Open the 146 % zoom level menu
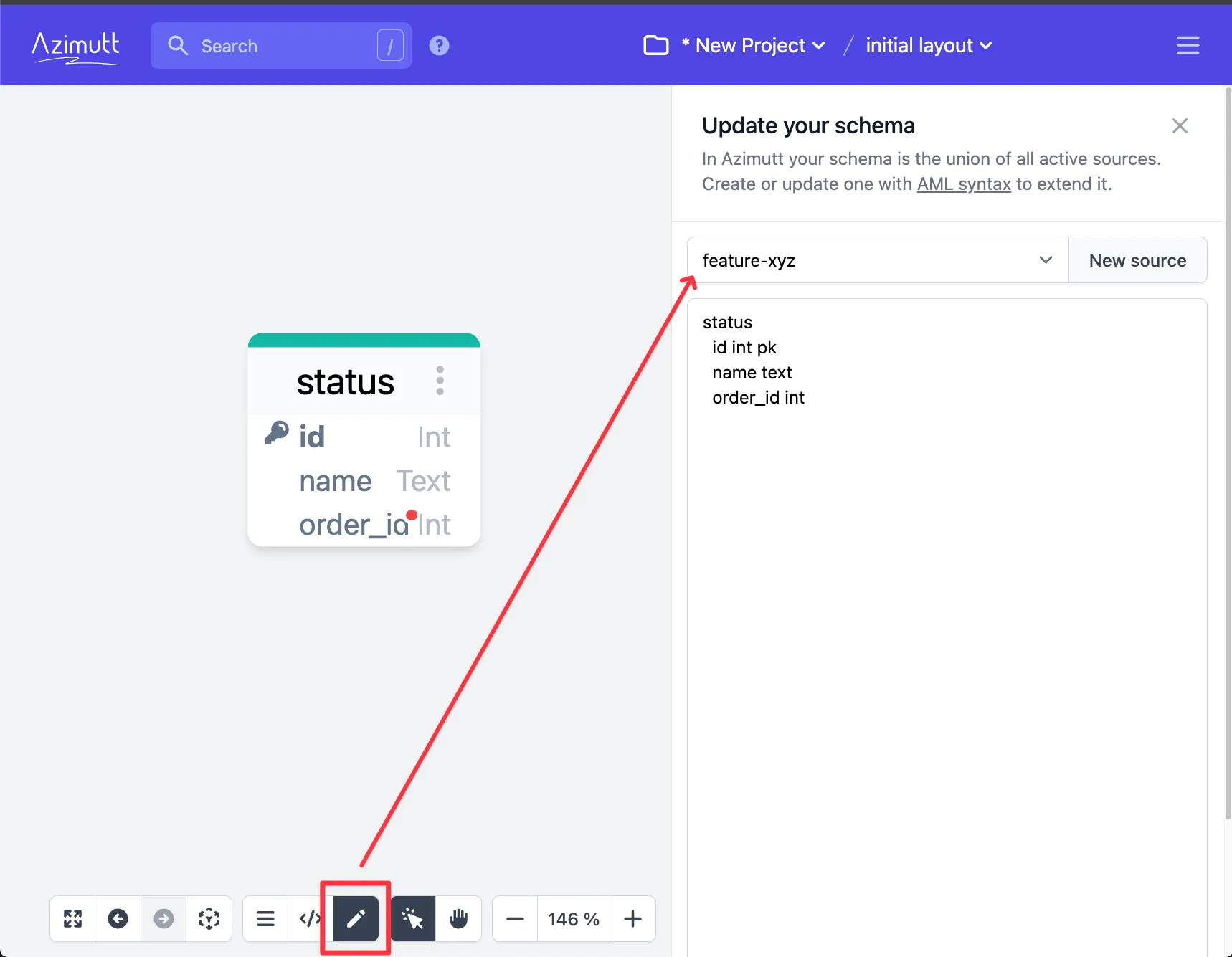This screenshot has height=957, width=1232. 574,918
